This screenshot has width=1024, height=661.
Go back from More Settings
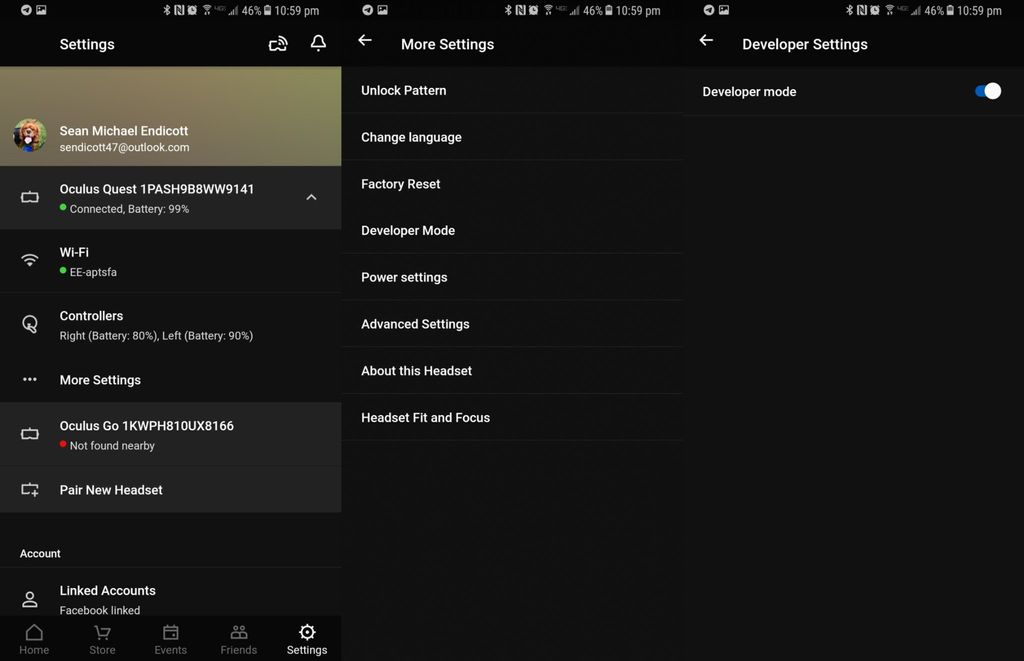365,40
